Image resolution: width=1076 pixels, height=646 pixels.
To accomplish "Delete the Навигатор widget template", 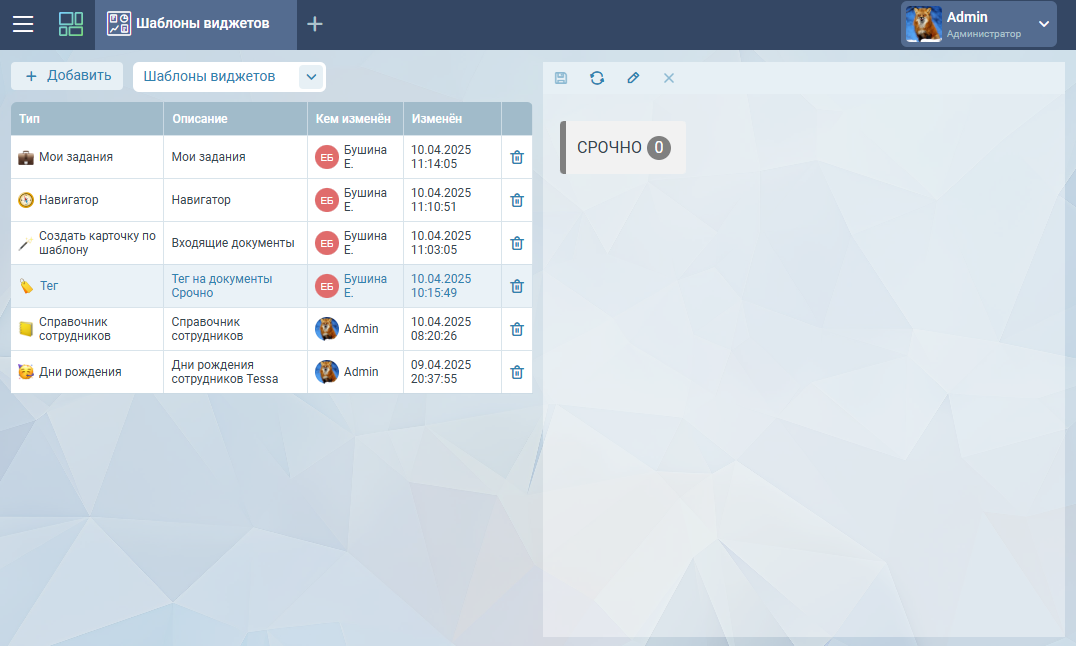I will click(517, 200).
